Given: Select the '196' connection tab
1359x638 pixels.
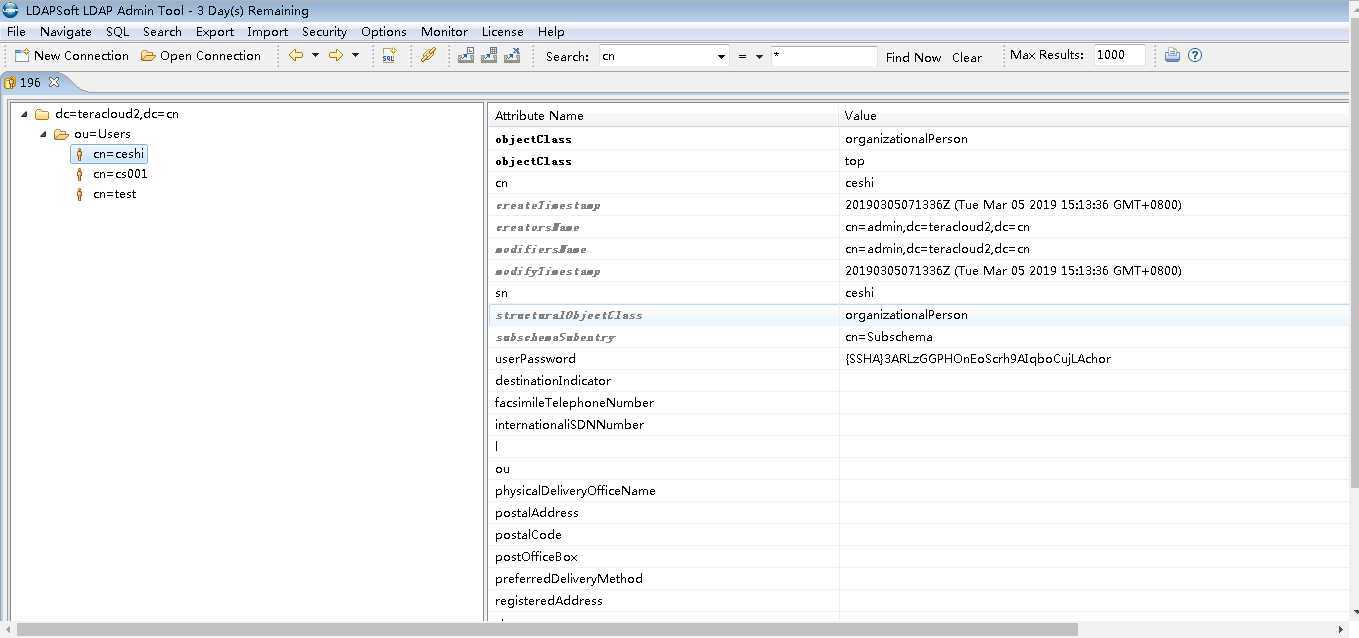Looking at the screenshot, I should (29, 83).
